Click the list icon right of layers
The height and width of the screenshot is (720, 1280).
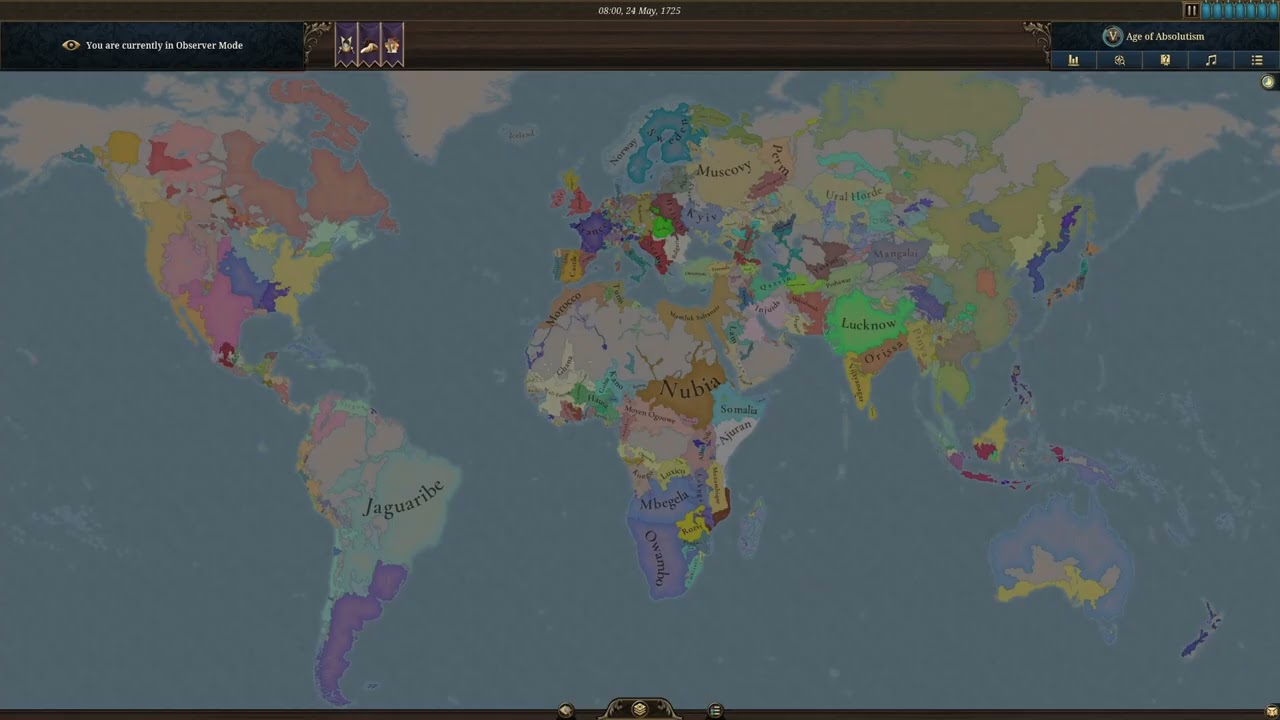point(715,711)
